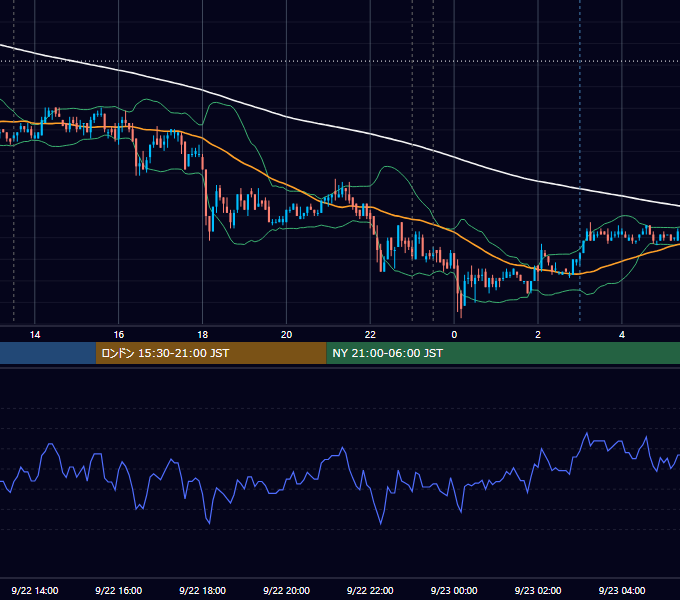
Task: Click the 20 hour label on price chart axis
Action: pos(286,335)
